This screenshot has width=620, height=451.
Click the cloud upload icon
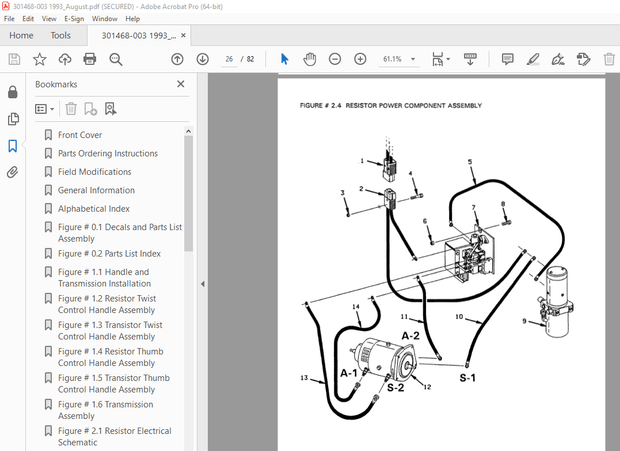pyautogui.click(x=65, y=59)
